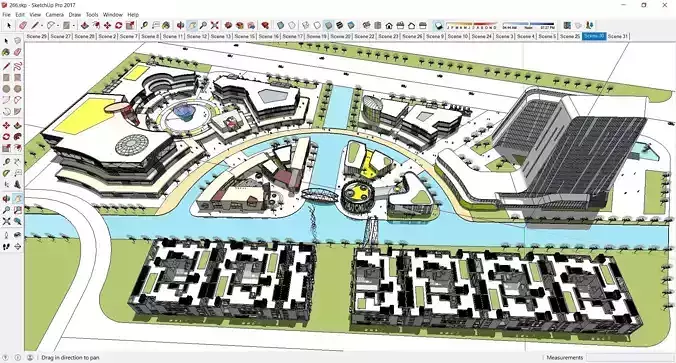This screenshot has width=676, height=363.
Task: Click the Pie tool in left palette
Action: [17, 112]
